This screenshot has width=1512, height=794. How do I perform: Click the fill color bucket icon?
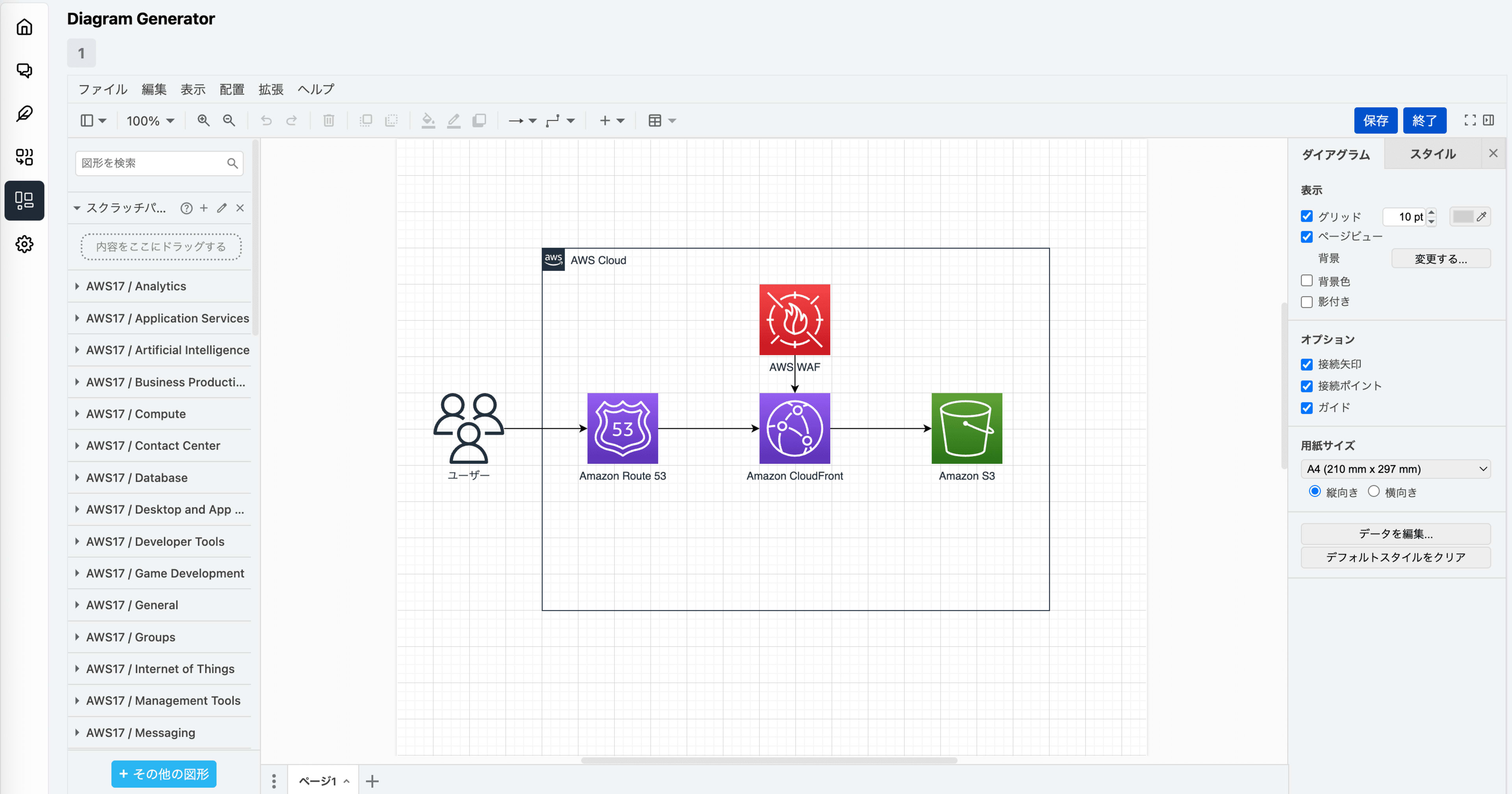(428, 120)
